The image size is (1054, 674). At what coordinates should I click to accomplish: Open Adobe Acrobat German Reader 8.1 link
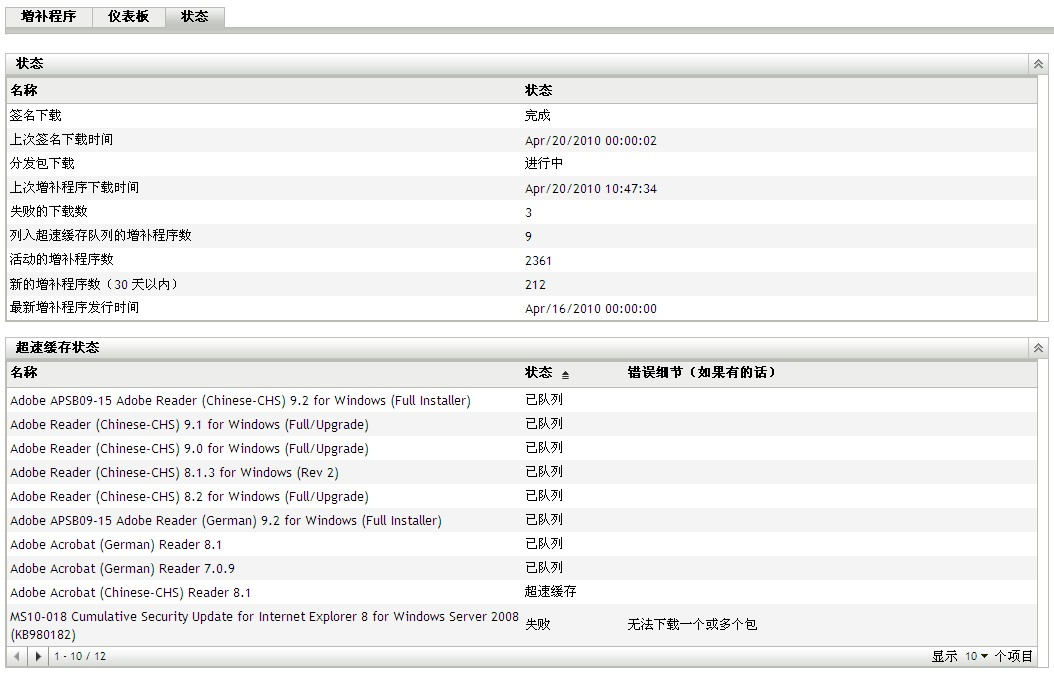coord(116,545)
